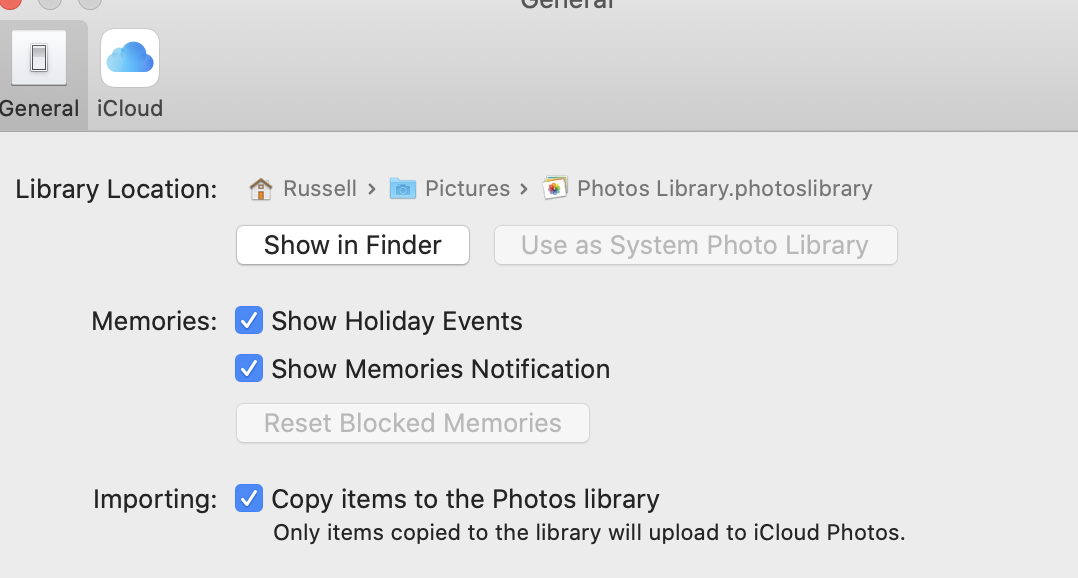The image size is (1078, 578).
Task: Click the blue Pictures folder icon
Action: point(403,188)
